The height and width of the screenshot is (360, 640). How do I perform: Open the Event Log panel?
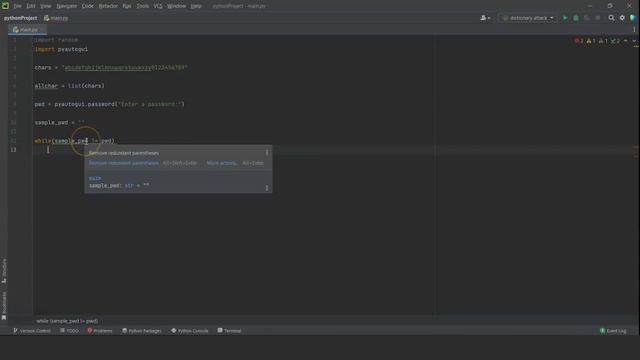[613, 331]
